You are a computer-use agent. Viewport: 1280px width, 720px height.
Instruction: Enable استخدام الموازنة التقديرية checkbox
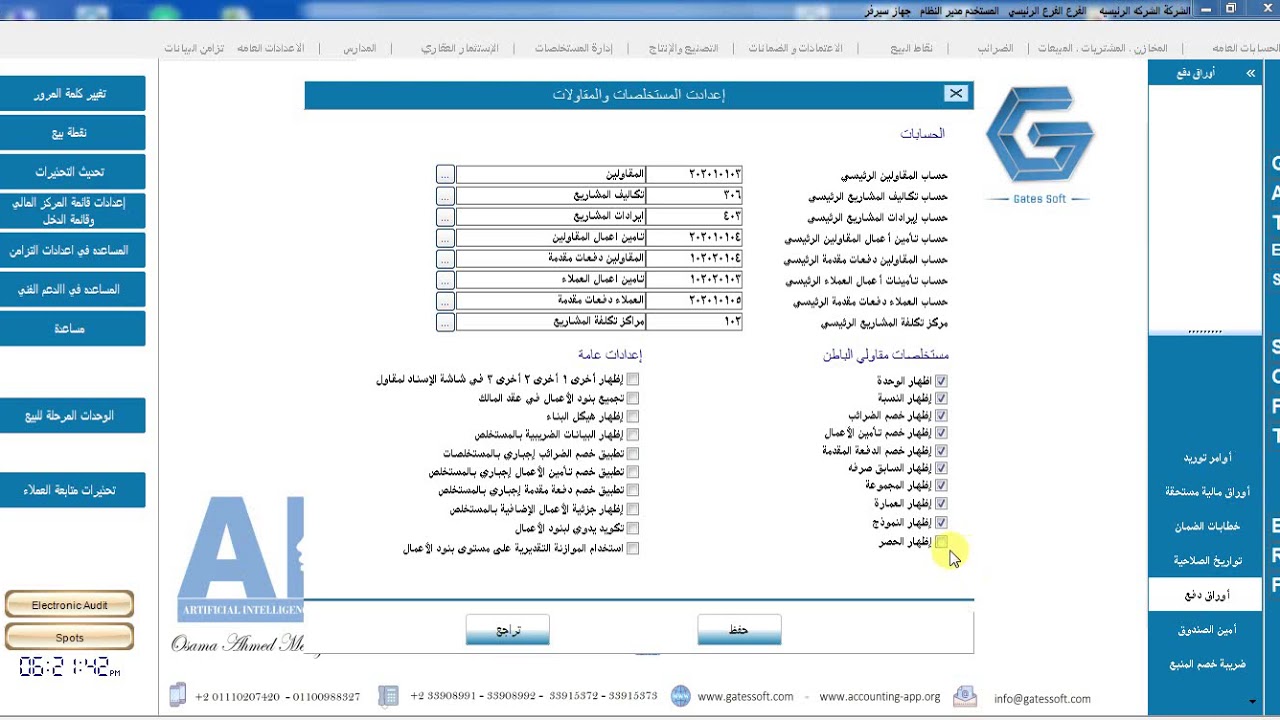pos(633,549)
